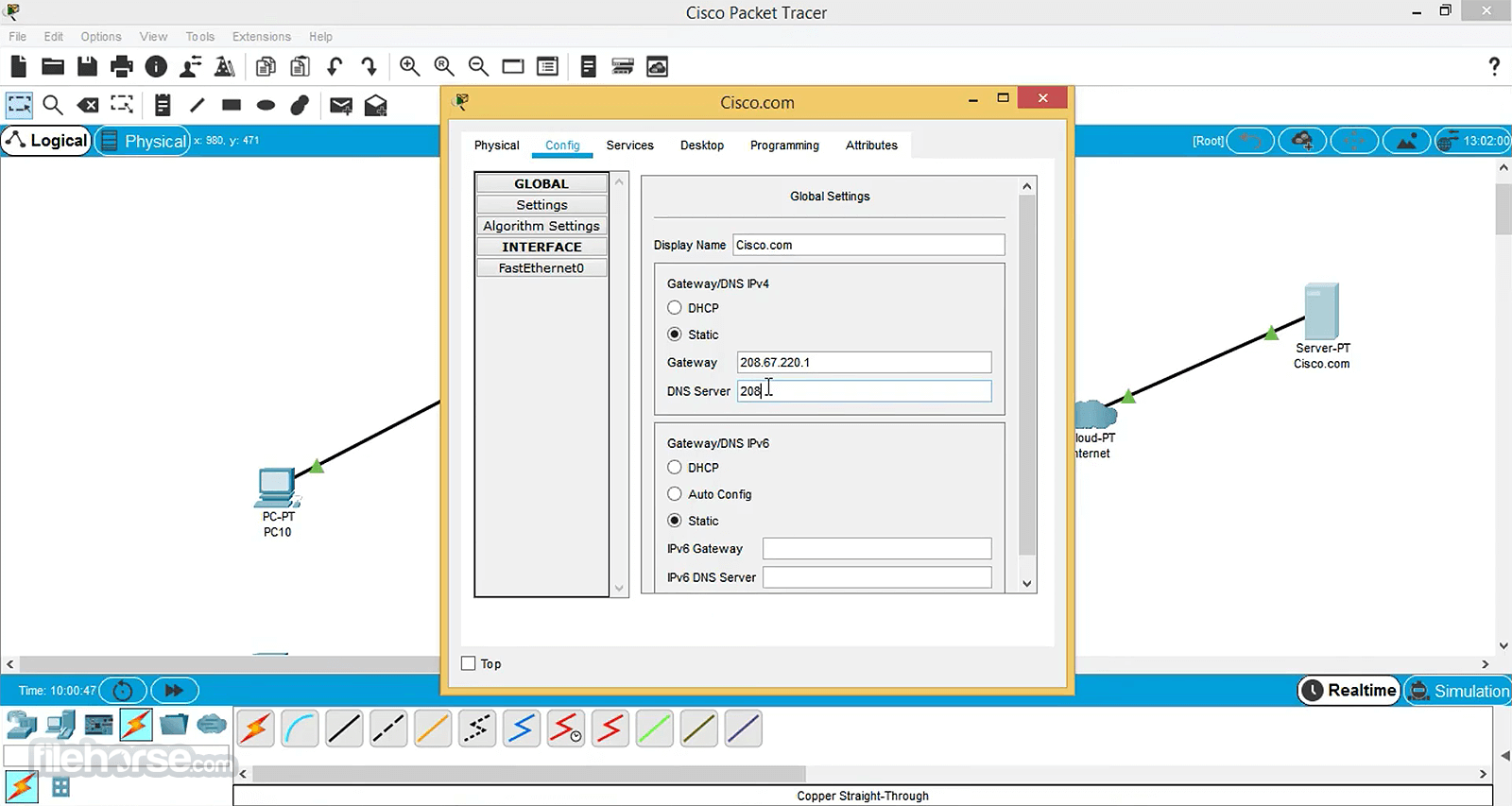
Task: Click the Print toolbar icon
Action: (x=122, y=66)
